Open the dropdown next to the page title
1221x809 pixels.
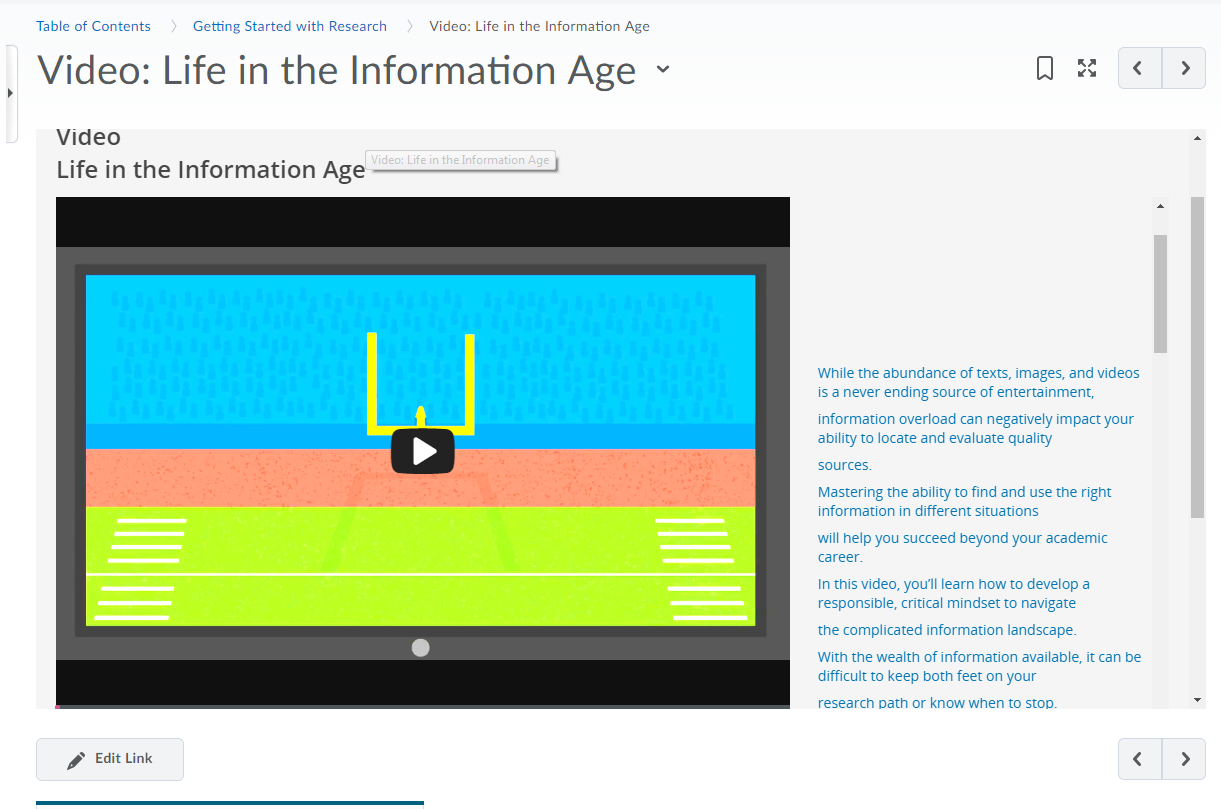tap(662, 69)
